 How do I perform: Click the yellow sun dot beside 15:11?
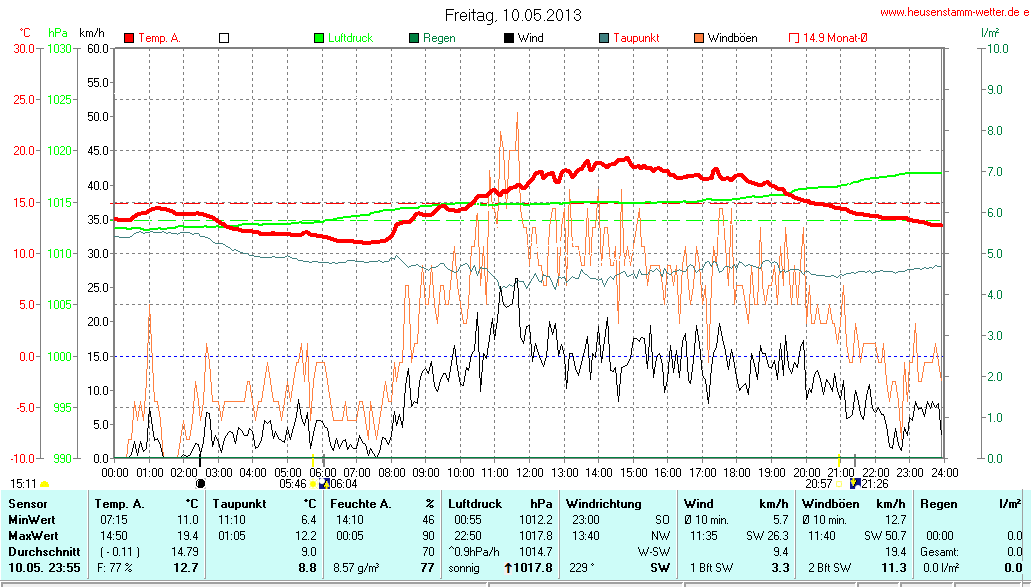(x=45, y=484)
